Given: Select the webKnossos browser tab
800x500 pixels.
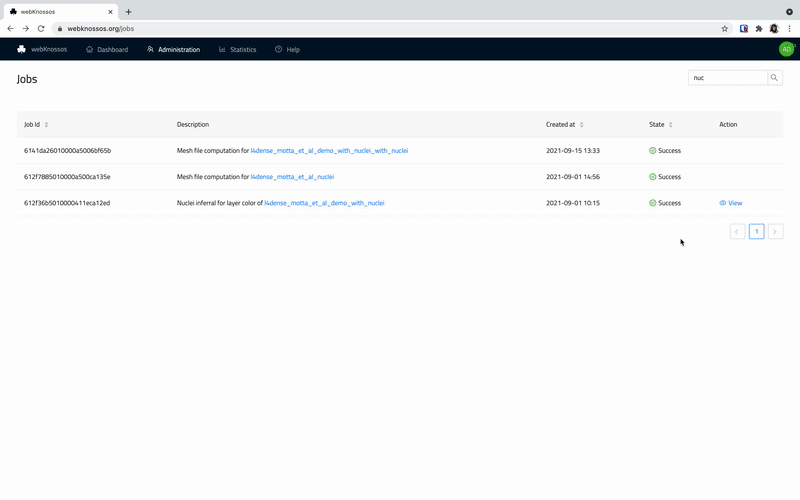Looking at the screenshot, I should [61, 12].
